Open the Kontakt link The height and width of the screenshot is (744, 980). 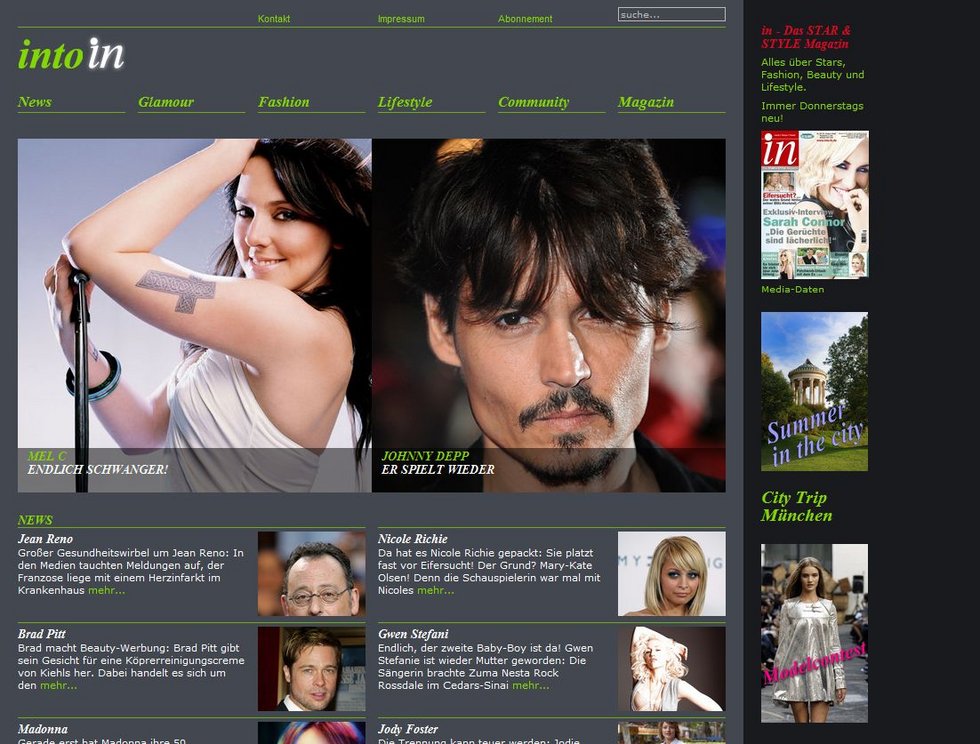[x=274, y=19]
